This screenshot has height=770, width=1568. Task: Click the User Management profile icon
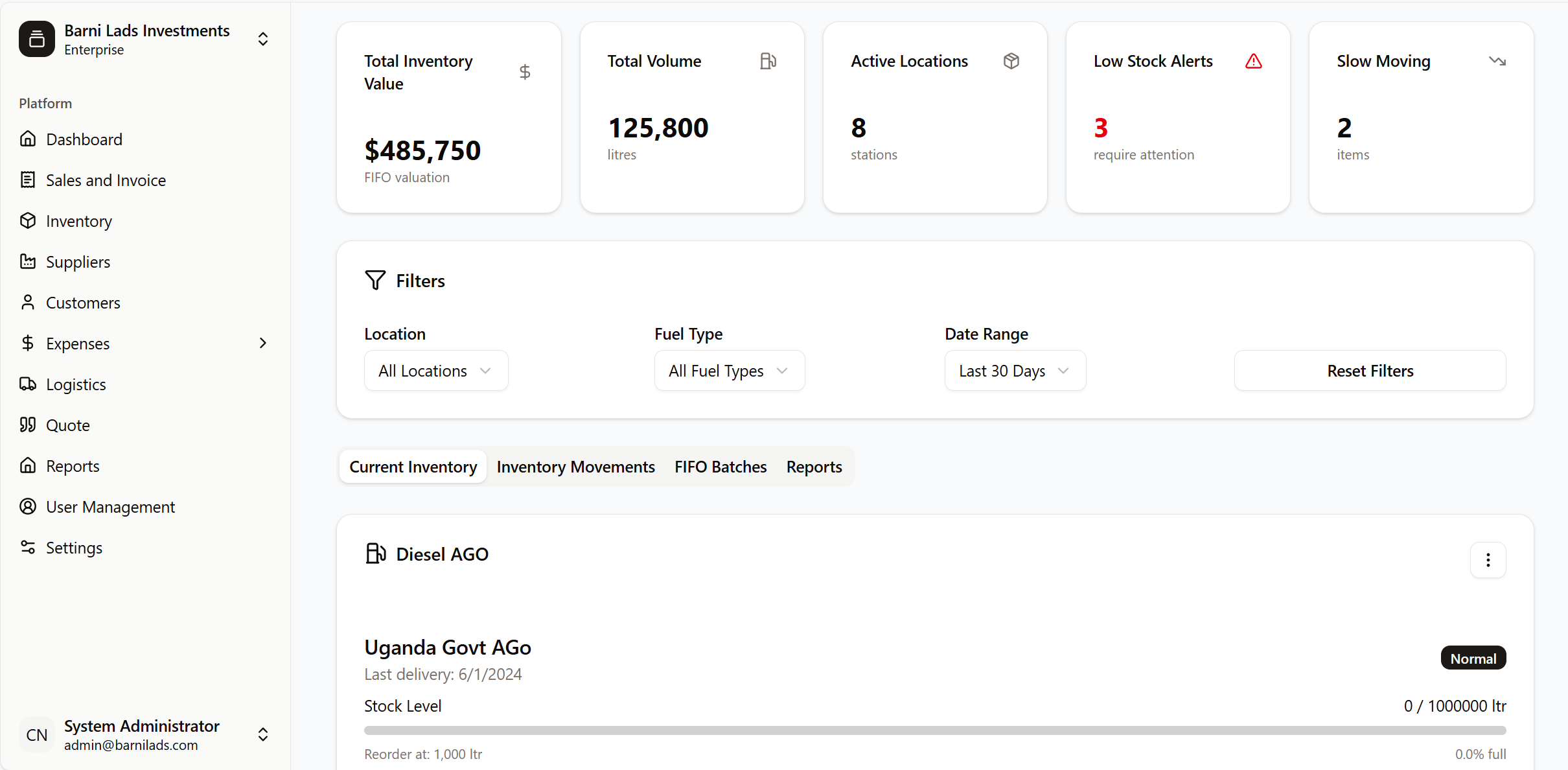click(28, 506)
